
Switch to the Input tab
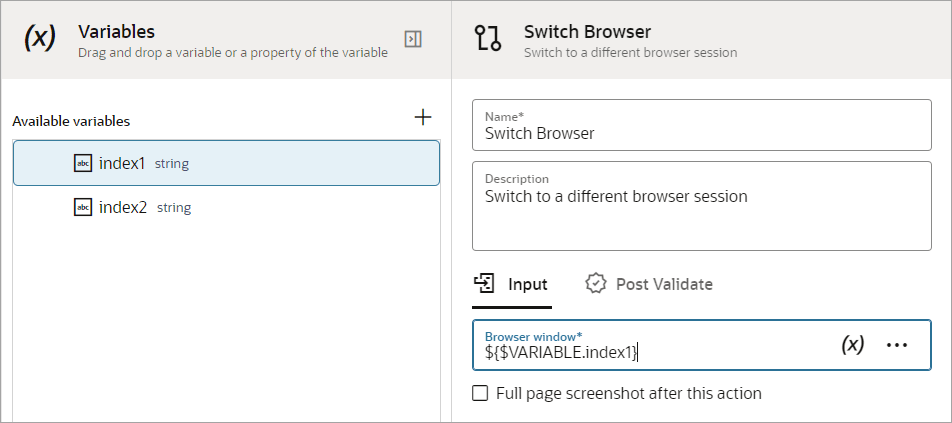512,284
